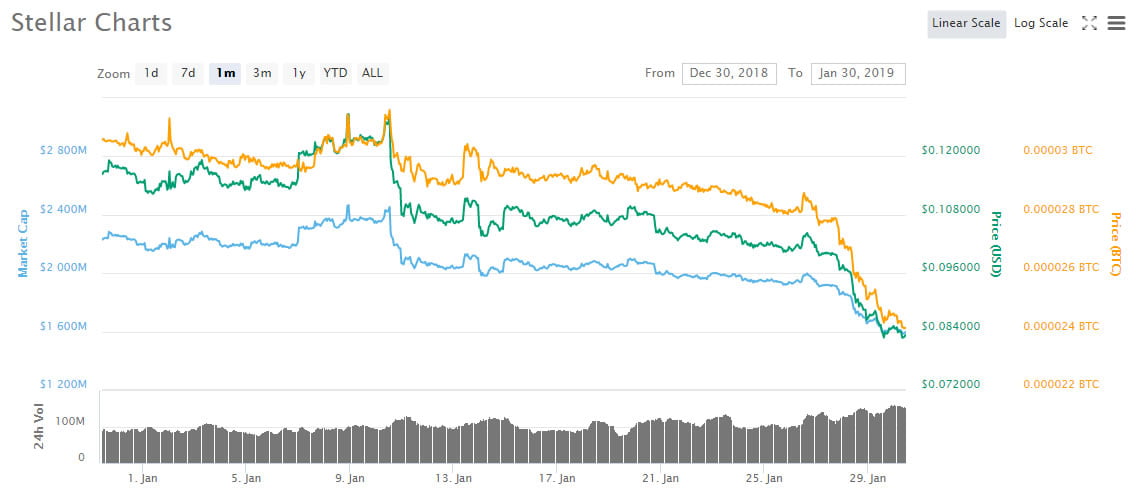Toggle fullscreen chart view icon
This screenshot has width=1136, height=503.
click(x=1089, y=23)
